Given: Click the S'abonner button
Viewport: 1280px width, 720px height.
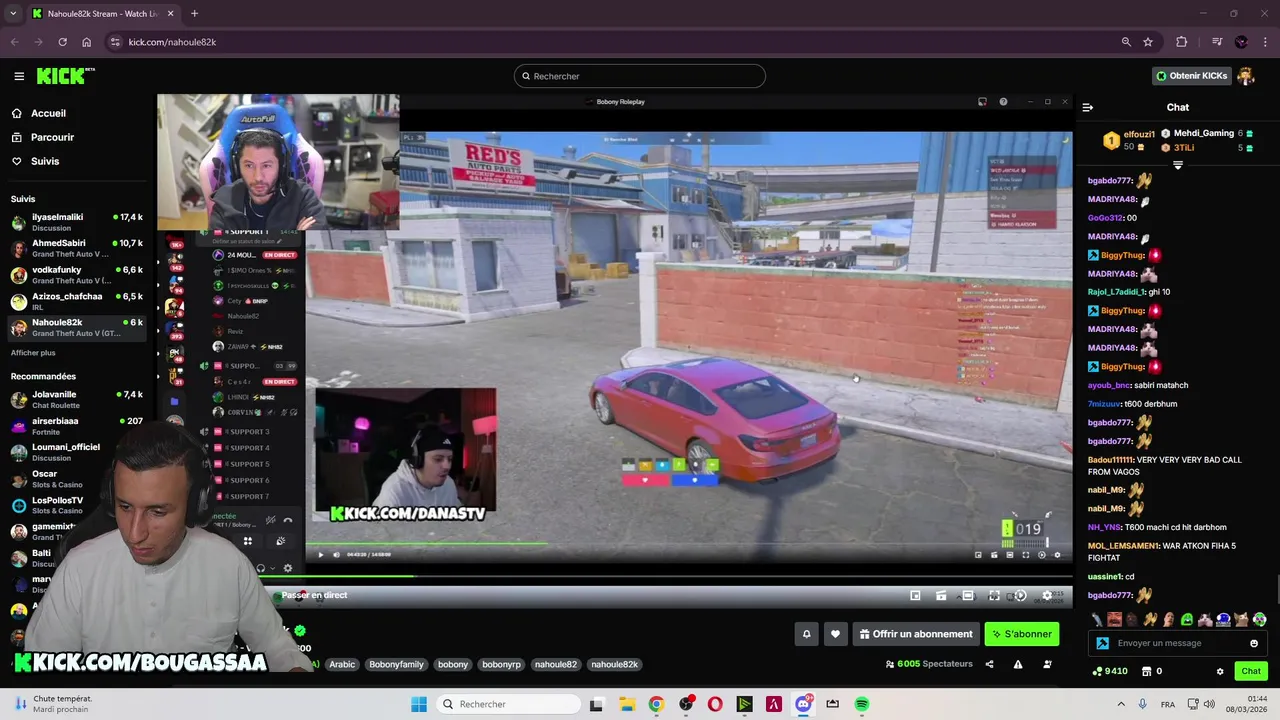Looking at the screenshot, I should 1021,634.
